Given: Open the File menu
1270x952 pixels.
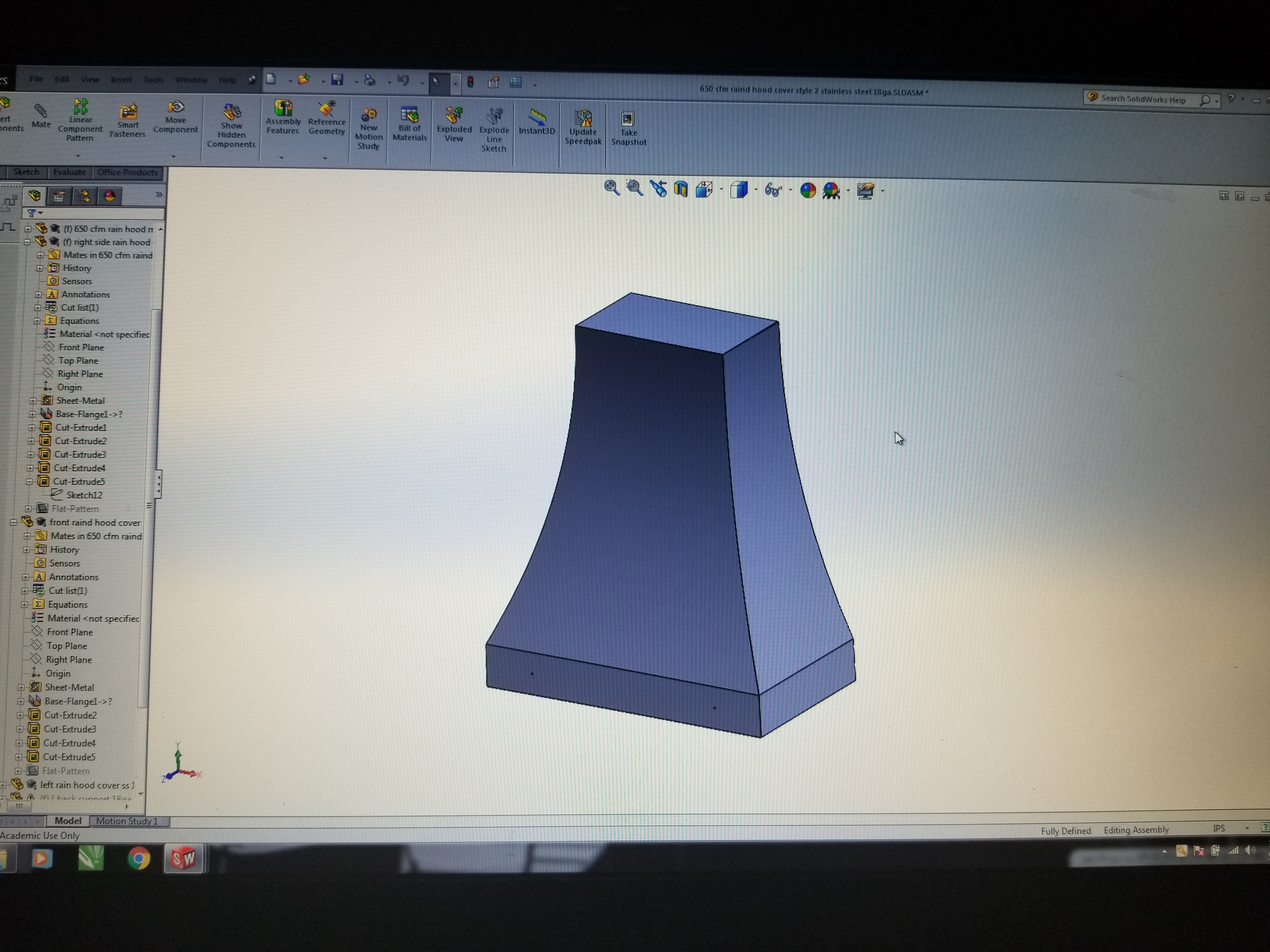Looking at the screenshot, I should 36,79.
